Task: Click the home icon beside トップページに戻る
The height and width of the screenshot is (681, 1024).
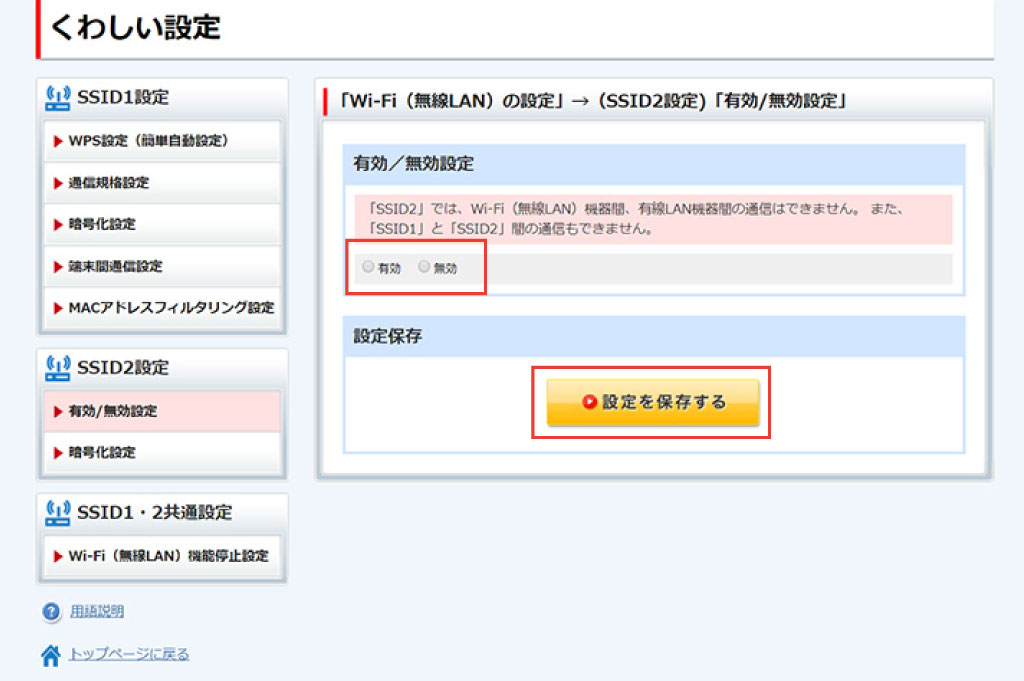Action: pos(51,655)
